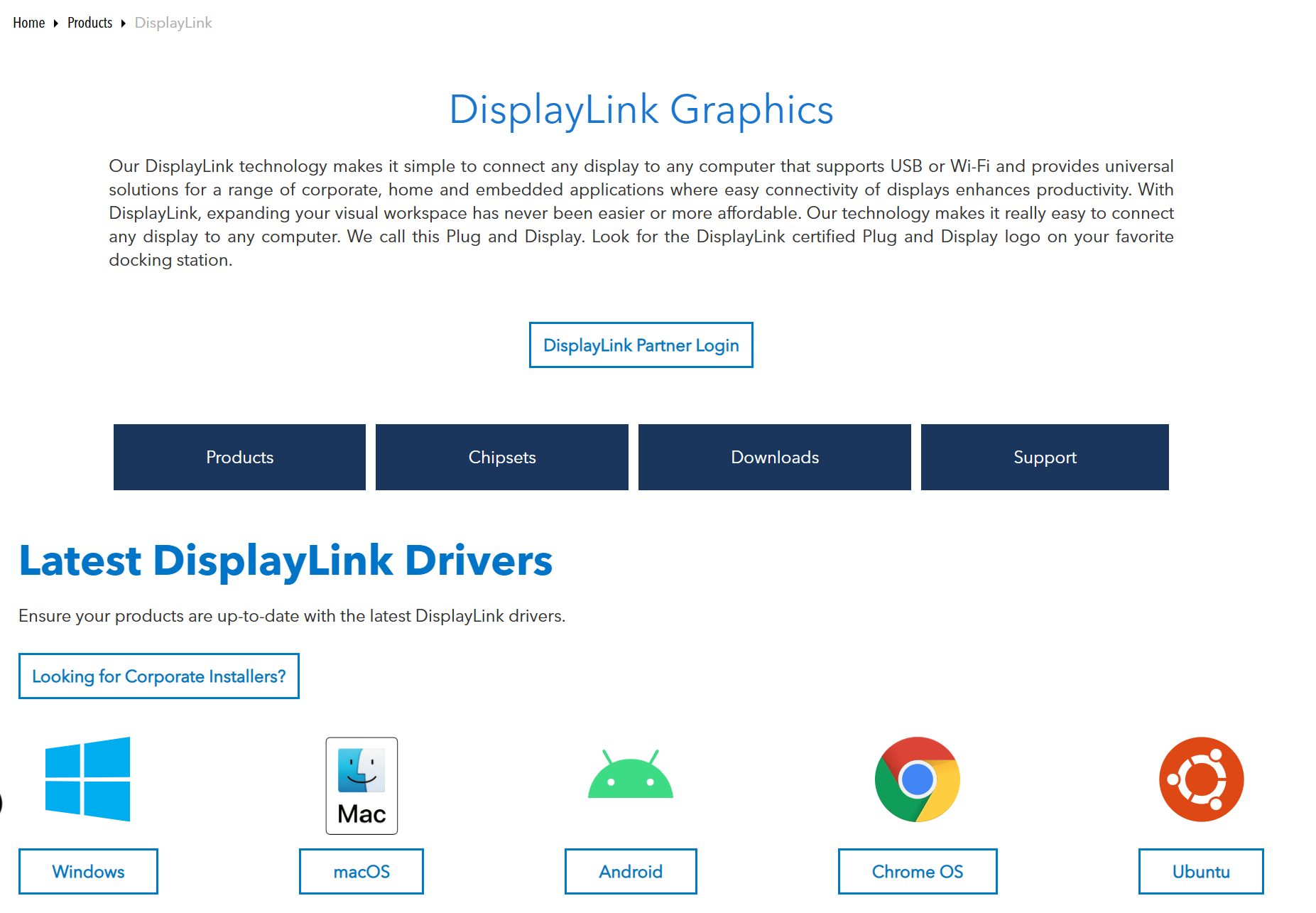Go to Products in breadcrumb
1316x913 pixels.
[90, 23]
